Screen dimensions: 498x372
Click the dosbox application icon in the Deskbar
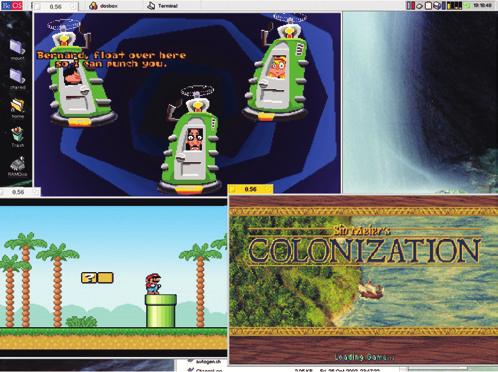tap(94, 6)
